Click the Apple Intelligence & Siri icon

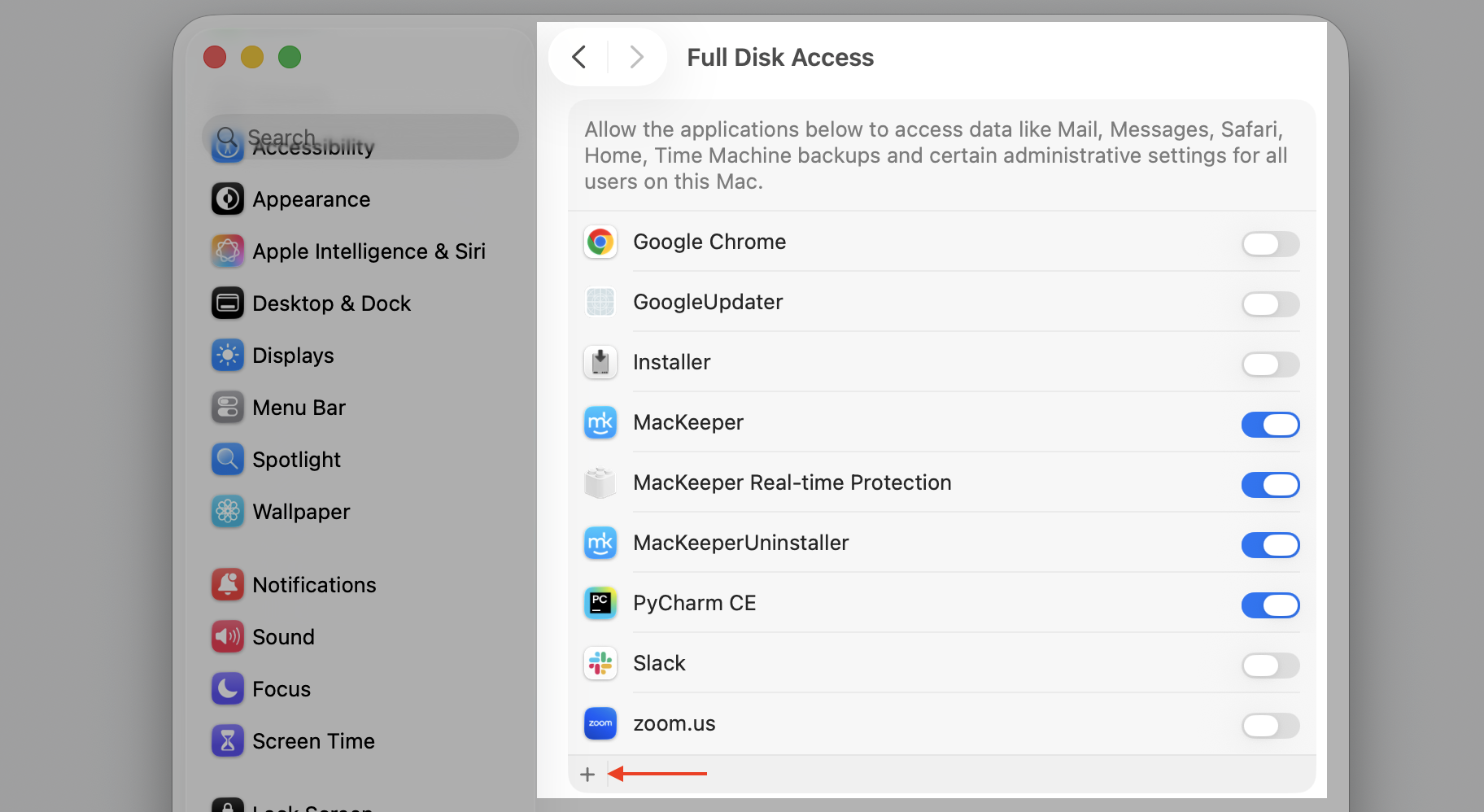pyautogui.click(x=228, y=251)
